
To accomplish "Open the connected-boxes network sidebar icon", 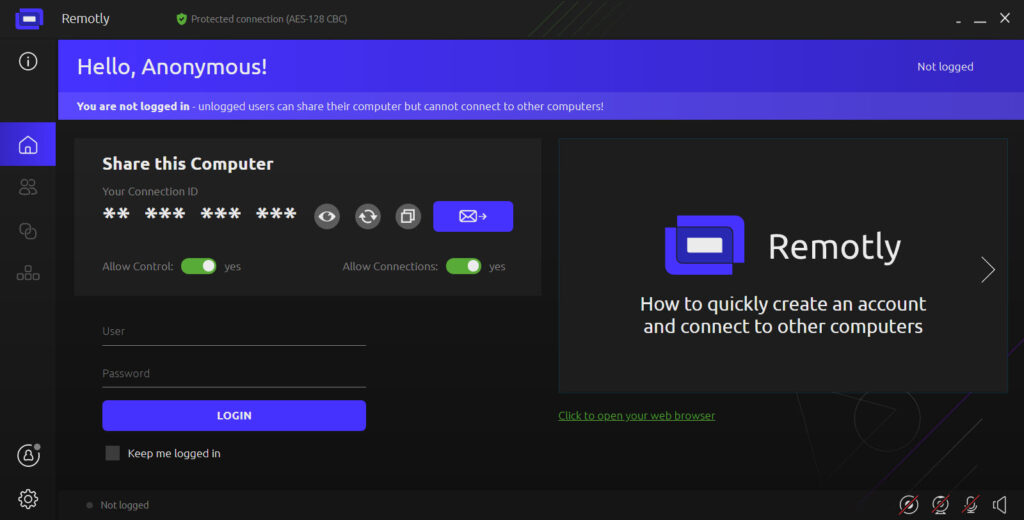I will (28, 273).
